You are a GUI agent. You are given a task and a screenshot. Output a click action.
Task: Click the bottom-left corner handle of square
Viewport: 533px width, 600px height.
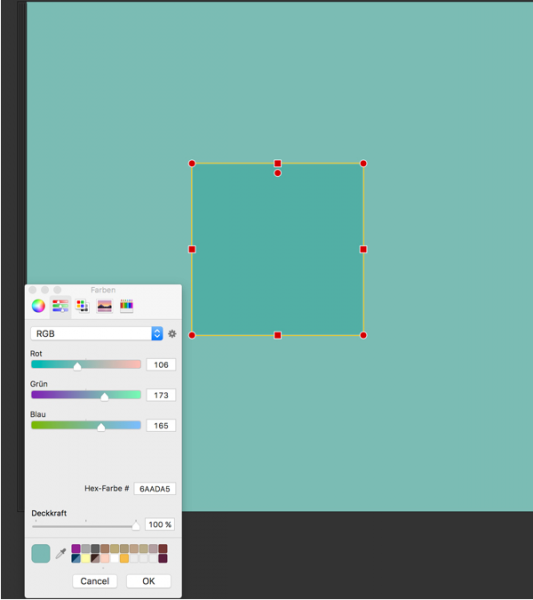(192, 335)
